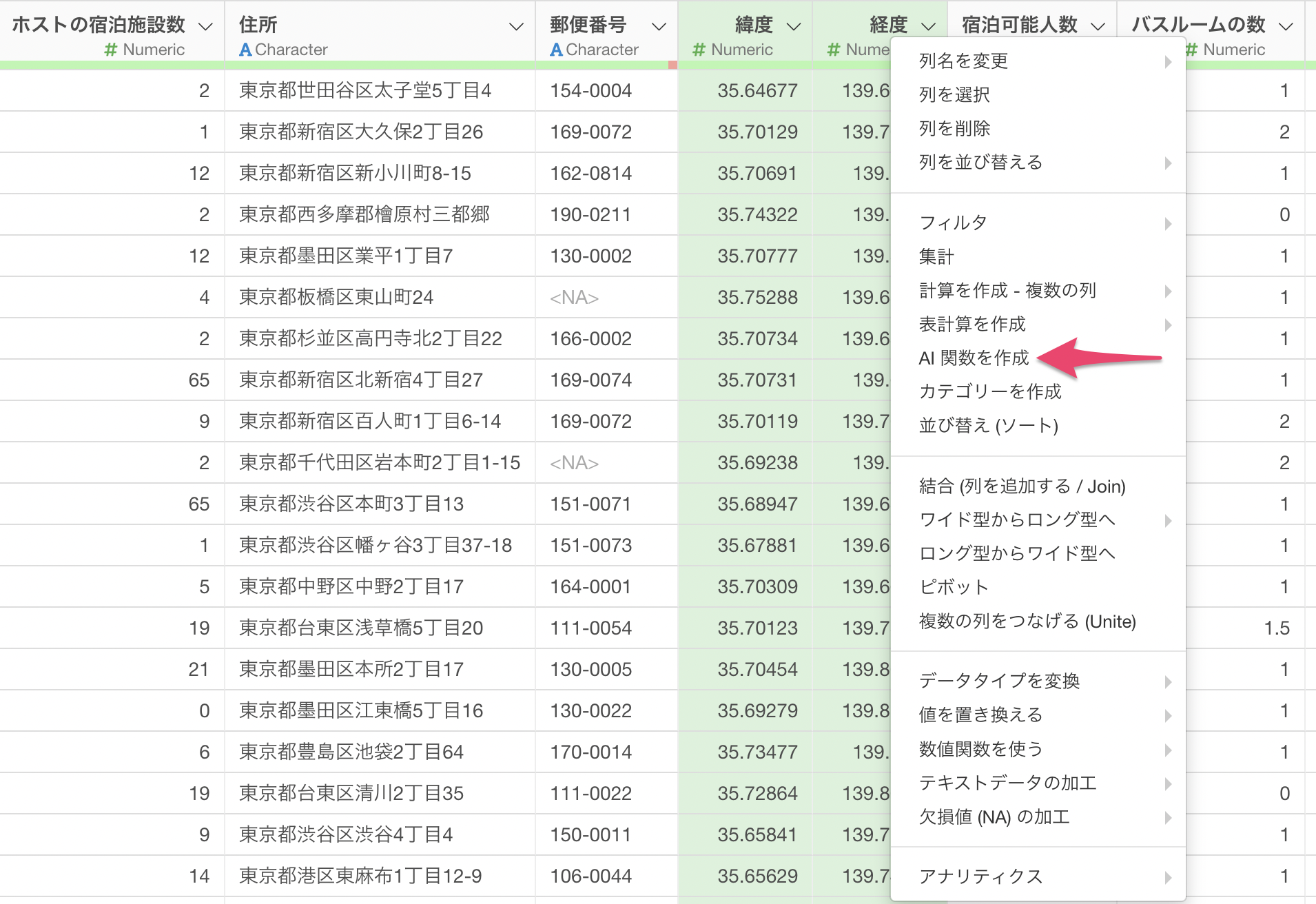This screenshot has height=904, width=1316.
Task: Expand the バスルームの数 column menu chevron
Action: point(1286,27)
